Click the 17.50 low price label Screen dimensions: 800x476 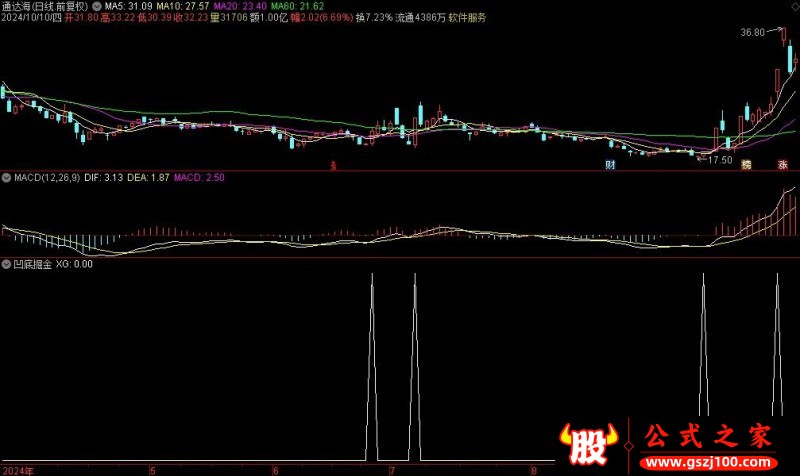720,160
